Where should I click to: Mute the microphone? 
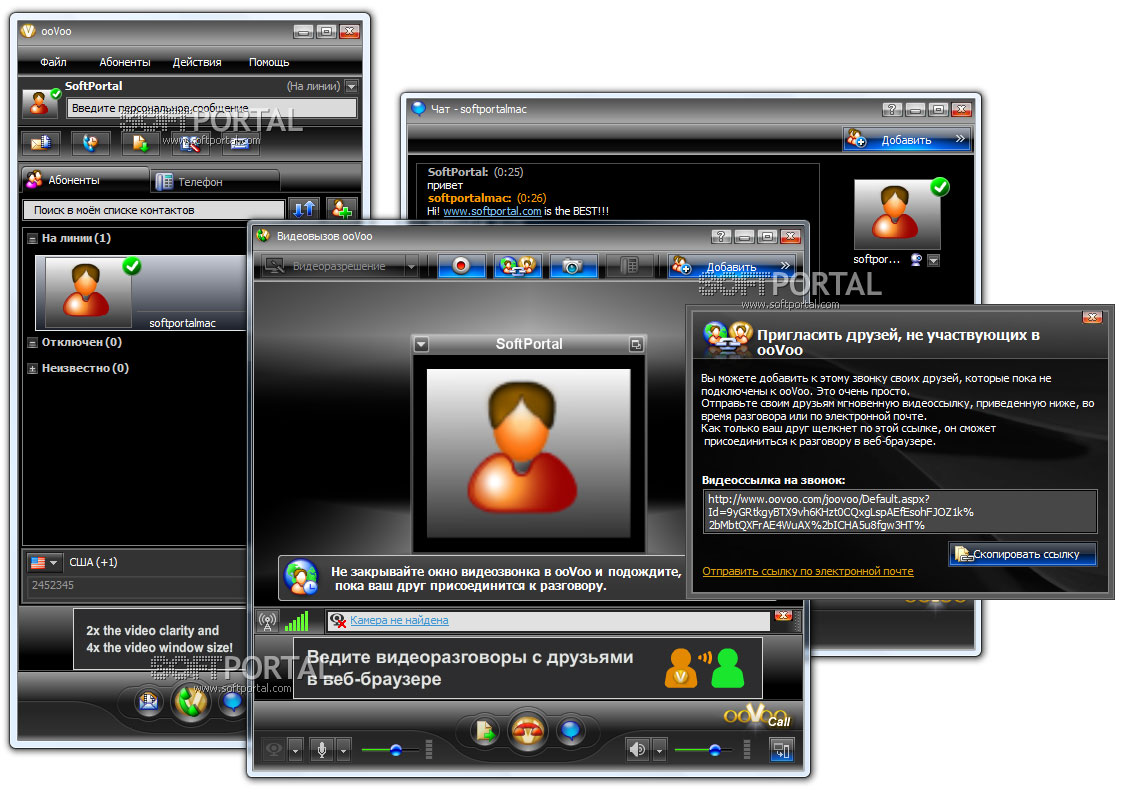tap(322, 749)
